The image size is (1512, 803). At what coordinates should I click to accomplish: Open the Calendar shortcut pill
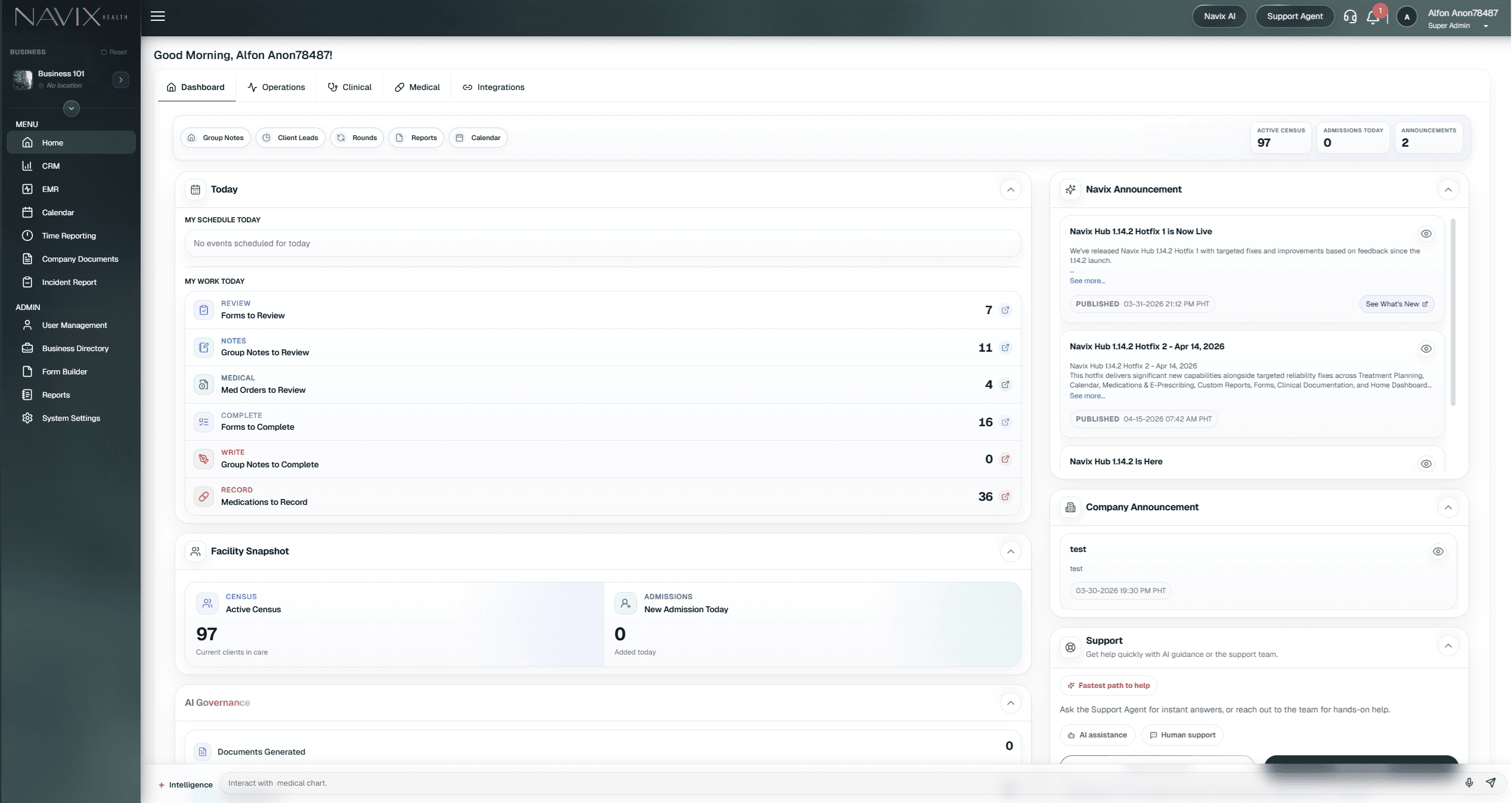tap(478, 138)
